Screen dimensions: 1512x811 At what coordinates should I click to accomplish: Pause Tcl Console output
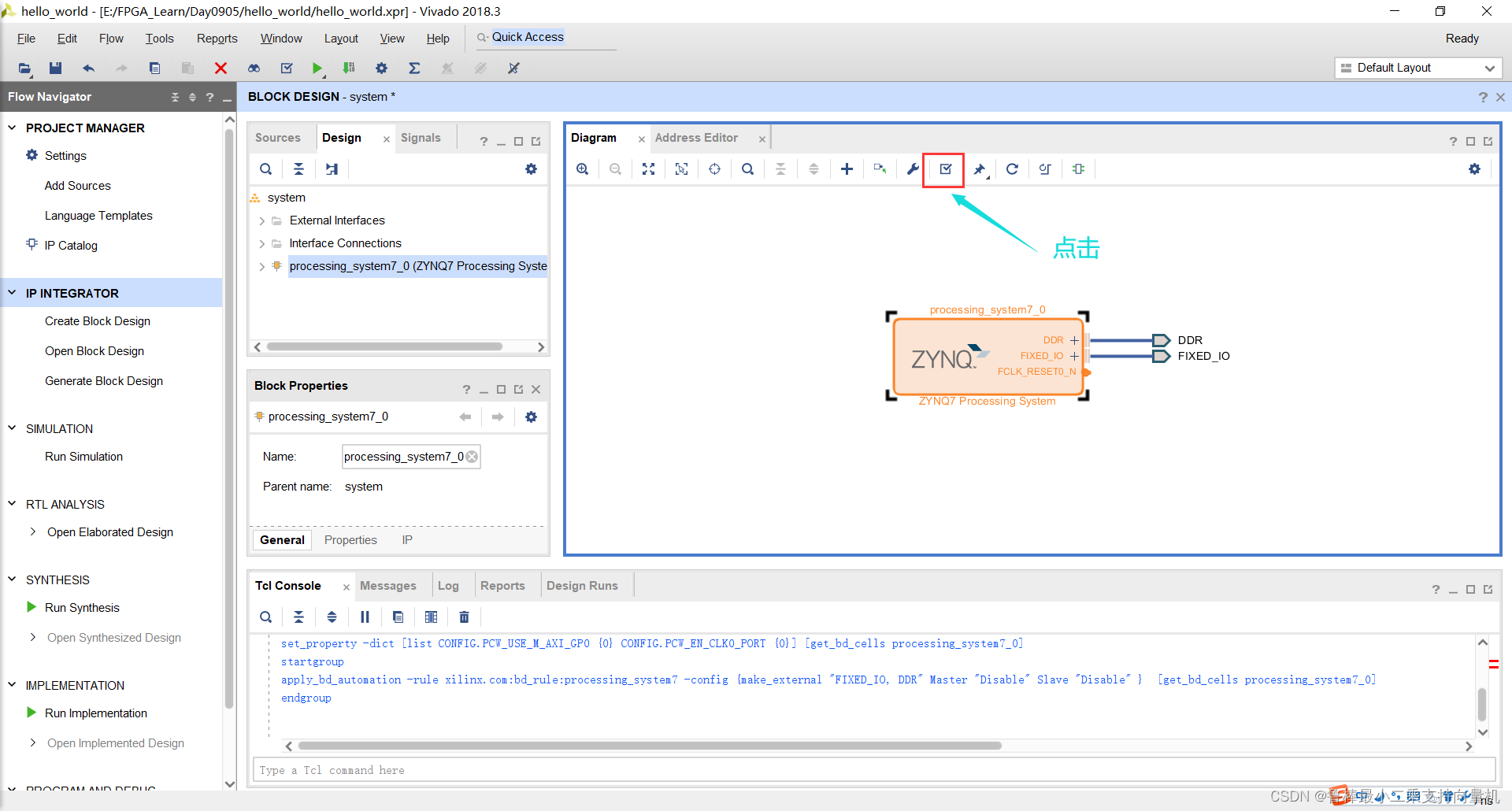tap(365, 617)
